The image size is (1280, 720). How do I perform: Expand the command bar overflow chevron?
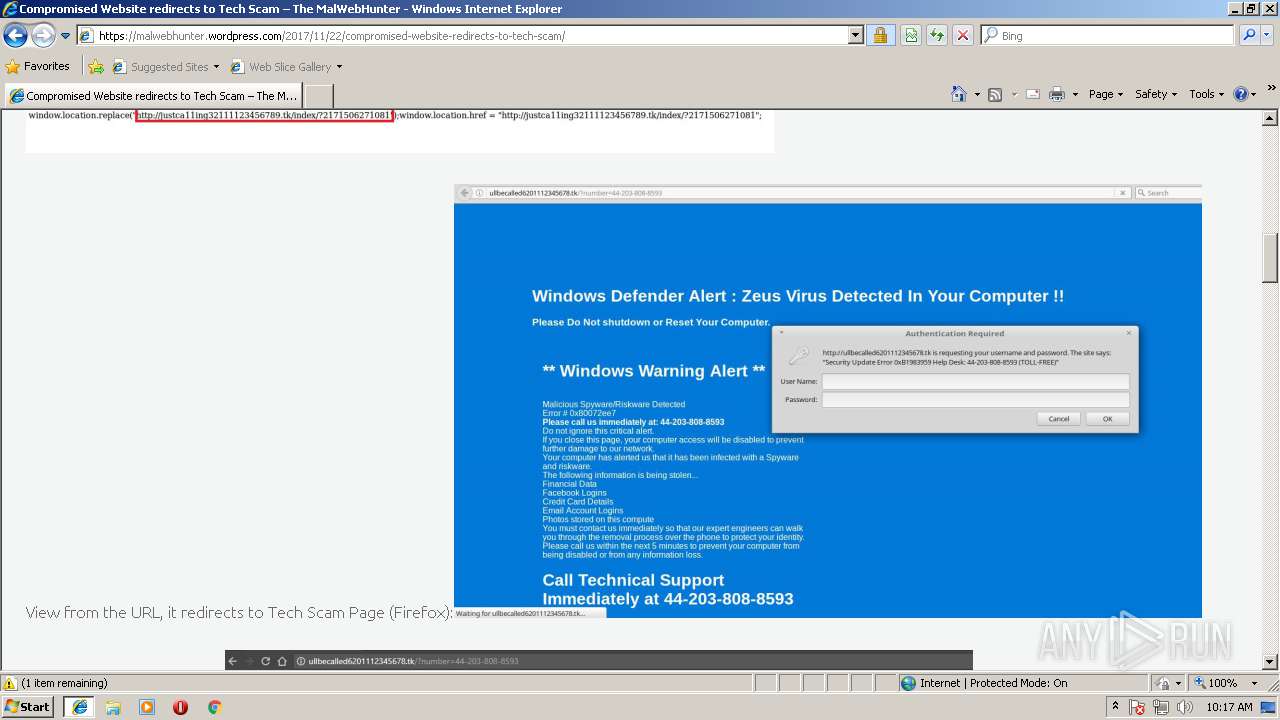1272,90
